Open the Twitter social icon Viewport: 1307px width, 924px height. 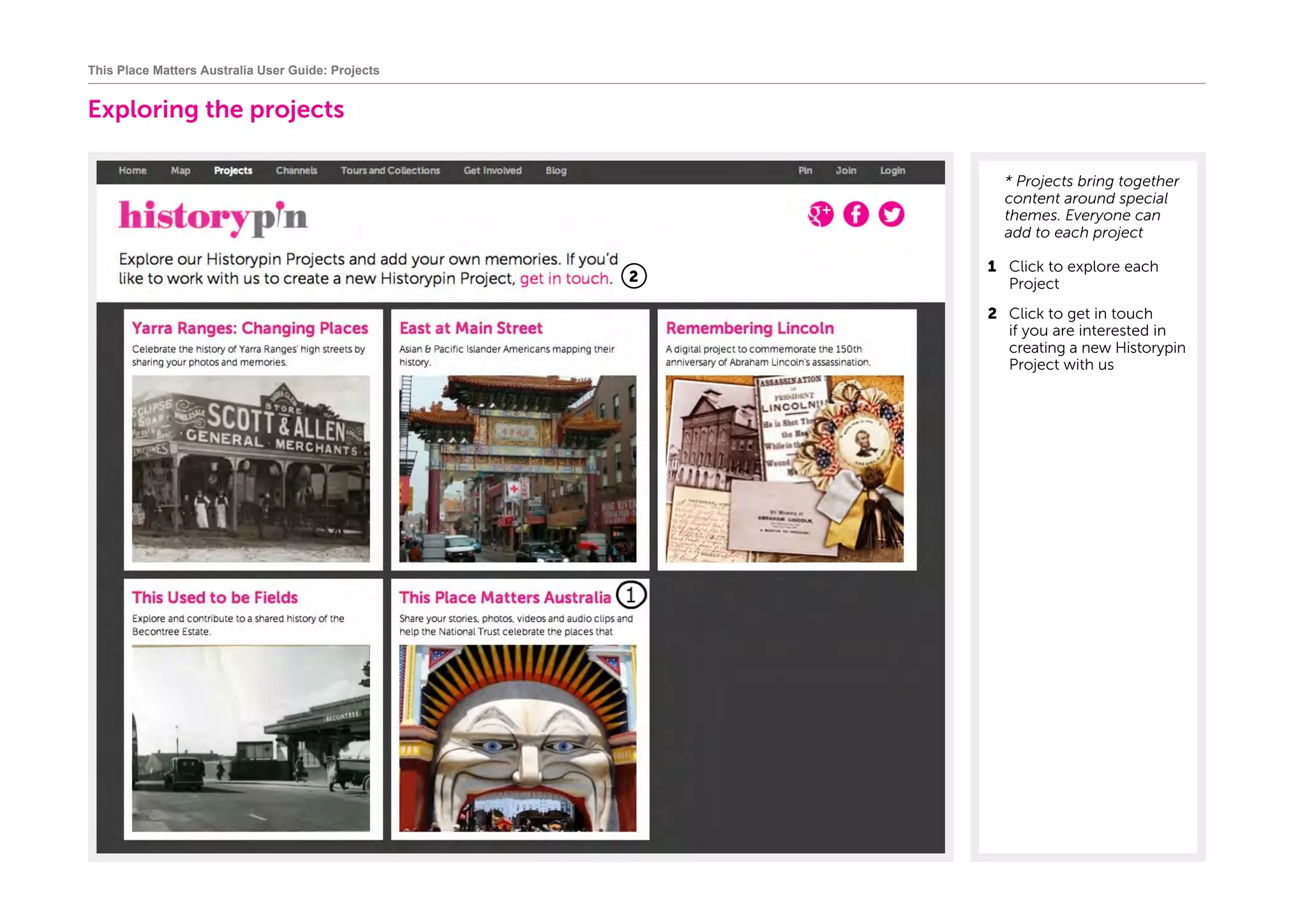pyautogui.click(x=892, y=214)
